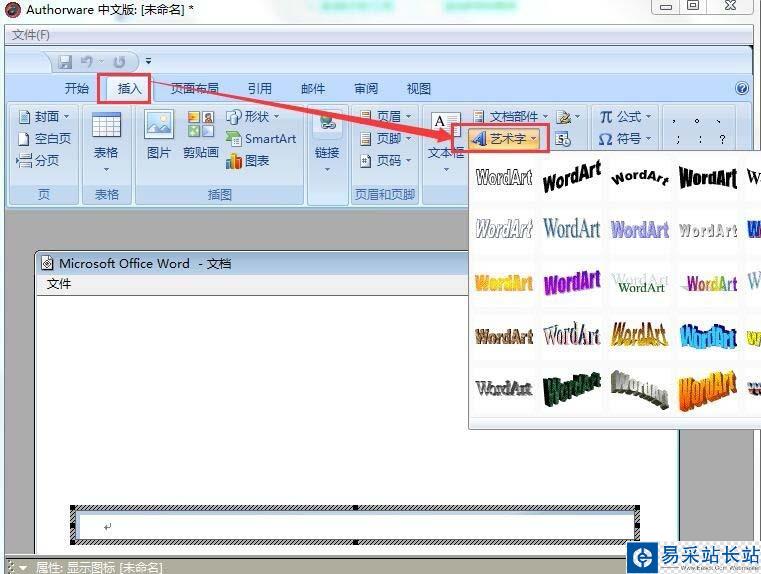Open the 形状 shapes dropdown
Viewport: 761px width, 574px height.
click(x=252, y=116)
